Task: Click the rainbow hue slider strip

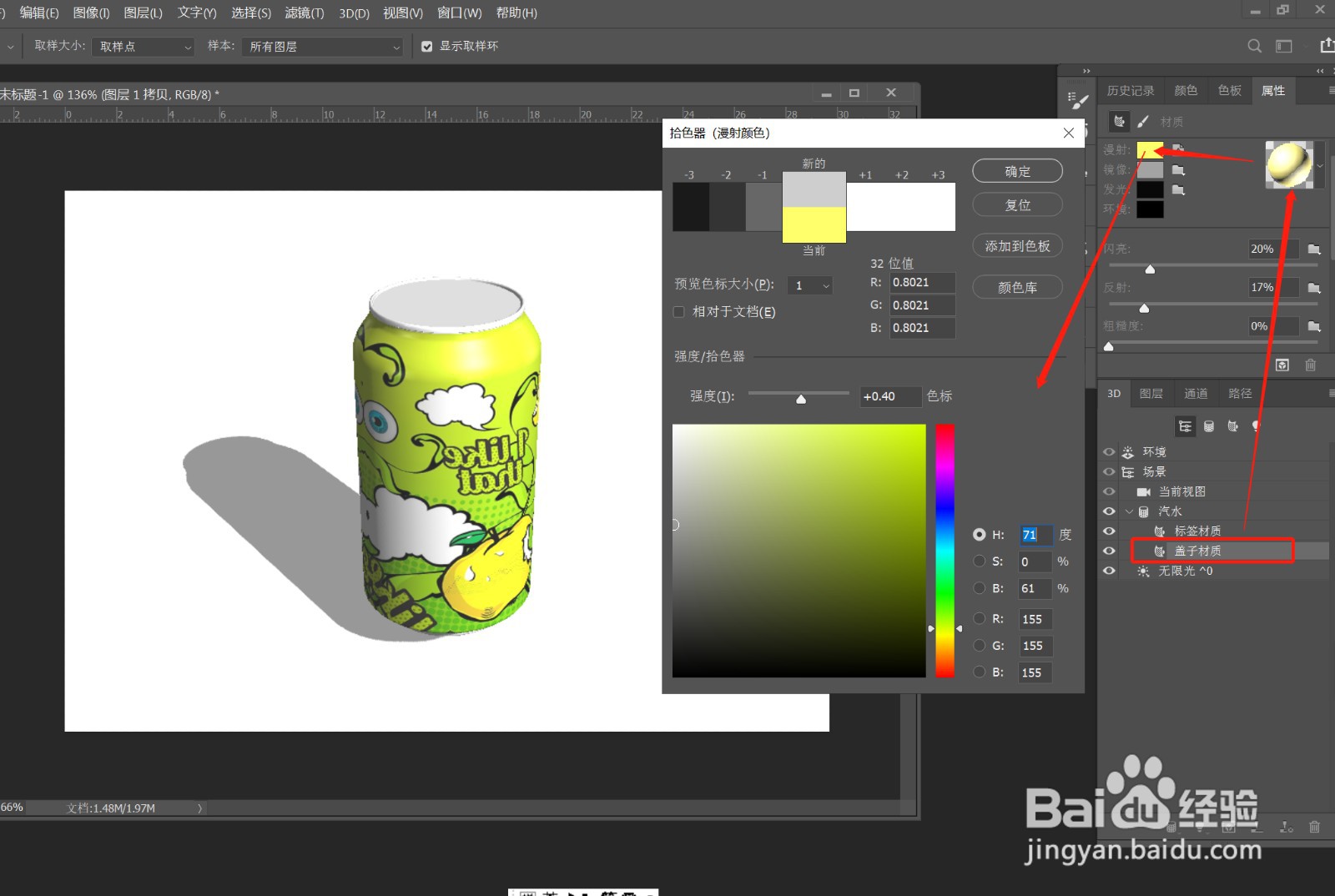Action: point(945,551)
